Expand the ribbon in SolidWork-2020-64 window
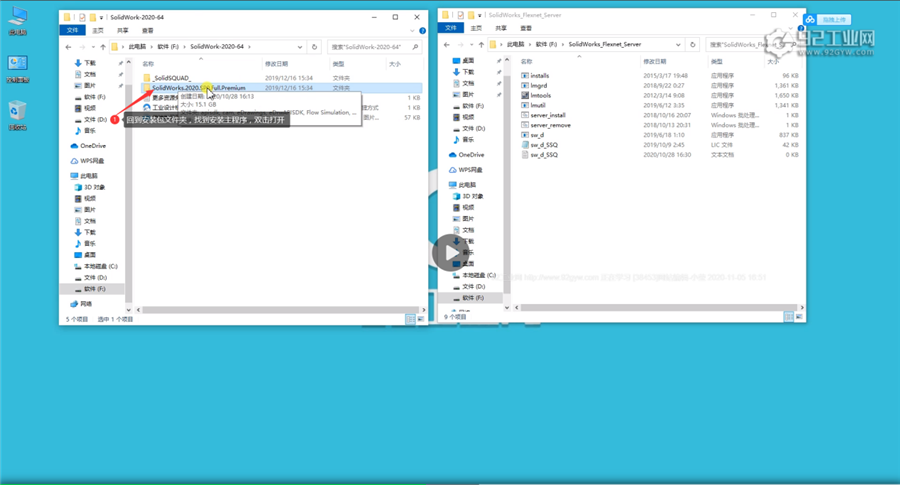900x485 pixels. pos(412,31)
